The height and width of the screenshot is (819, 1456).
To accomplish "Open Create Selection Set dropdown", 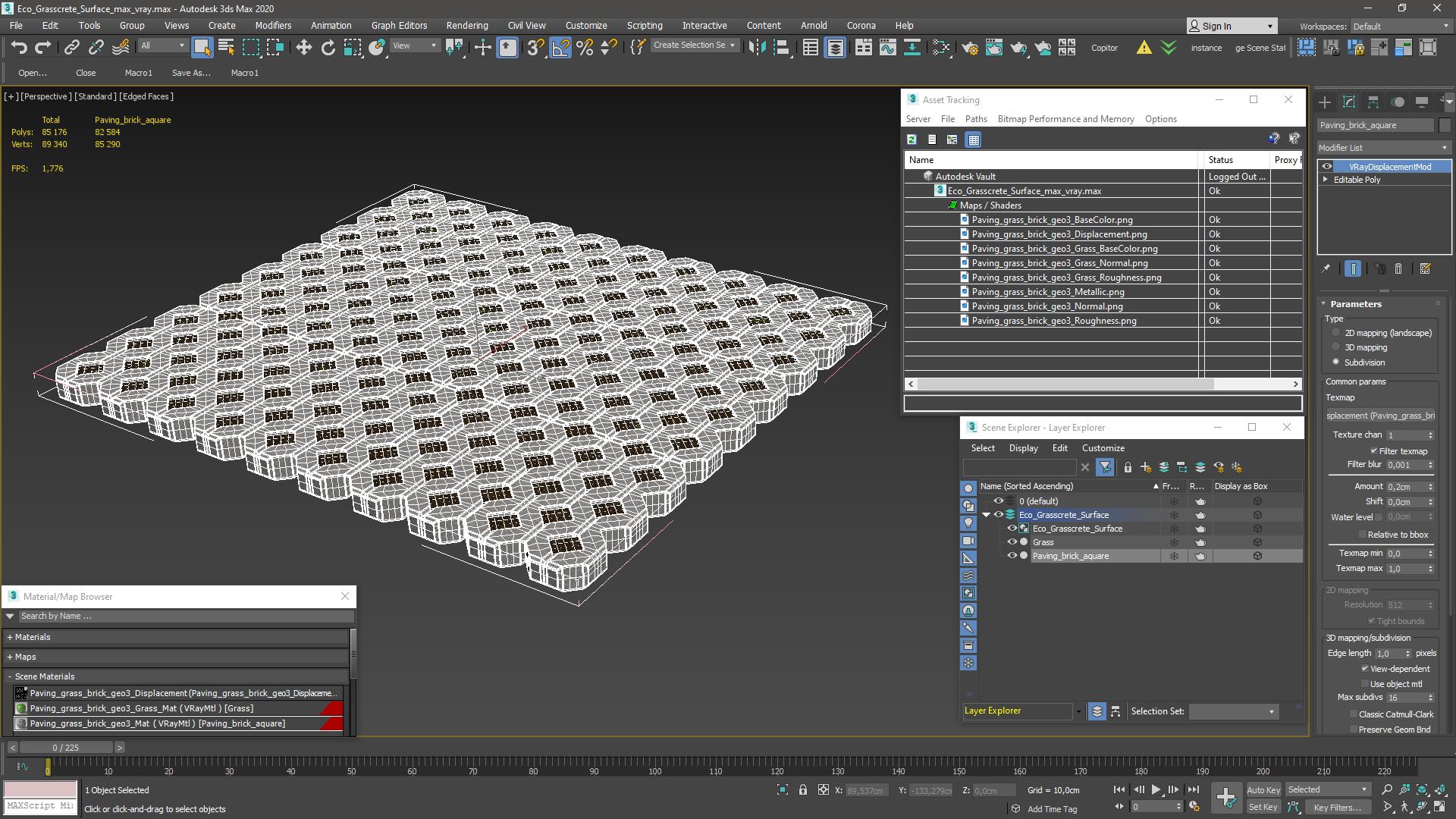I will [695, 45].
